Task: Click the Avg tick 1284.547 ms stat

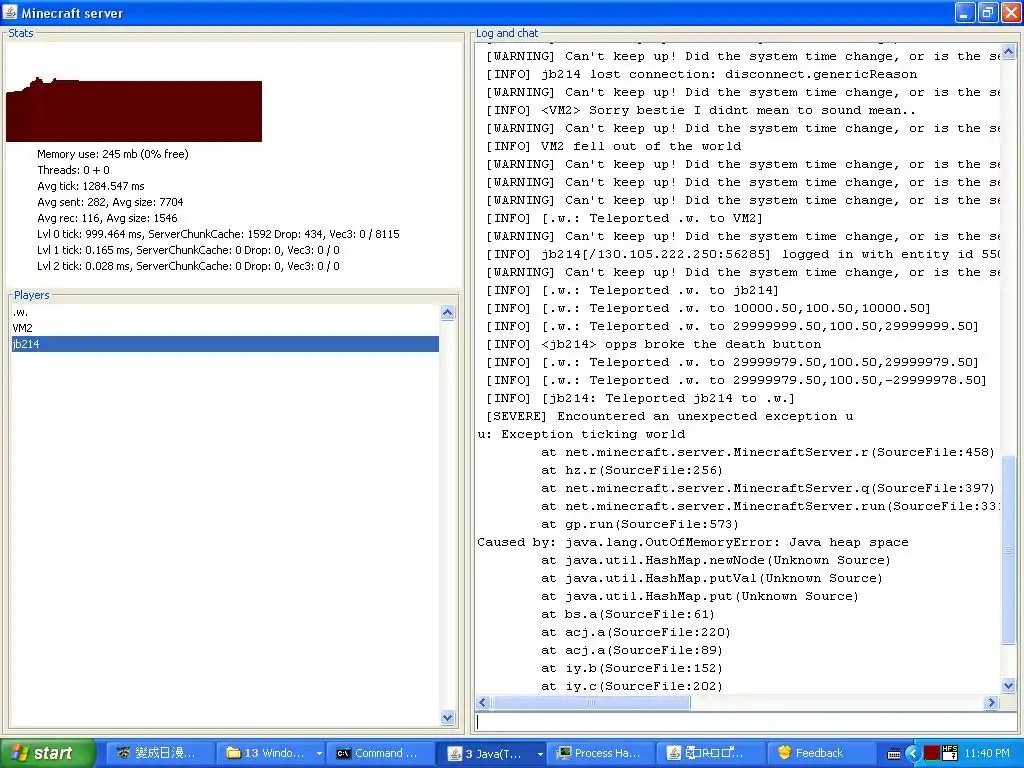Action: [91, 186]
